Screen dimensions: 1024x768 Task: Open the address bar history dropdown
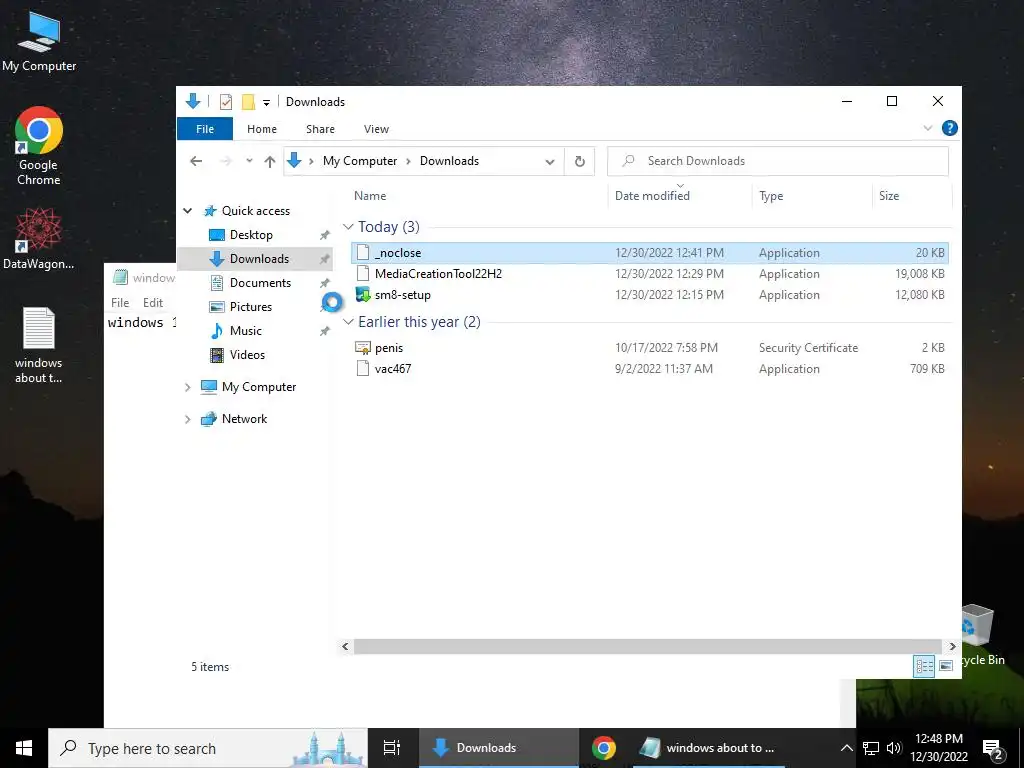pyautogui.click(x=550, y=161)
